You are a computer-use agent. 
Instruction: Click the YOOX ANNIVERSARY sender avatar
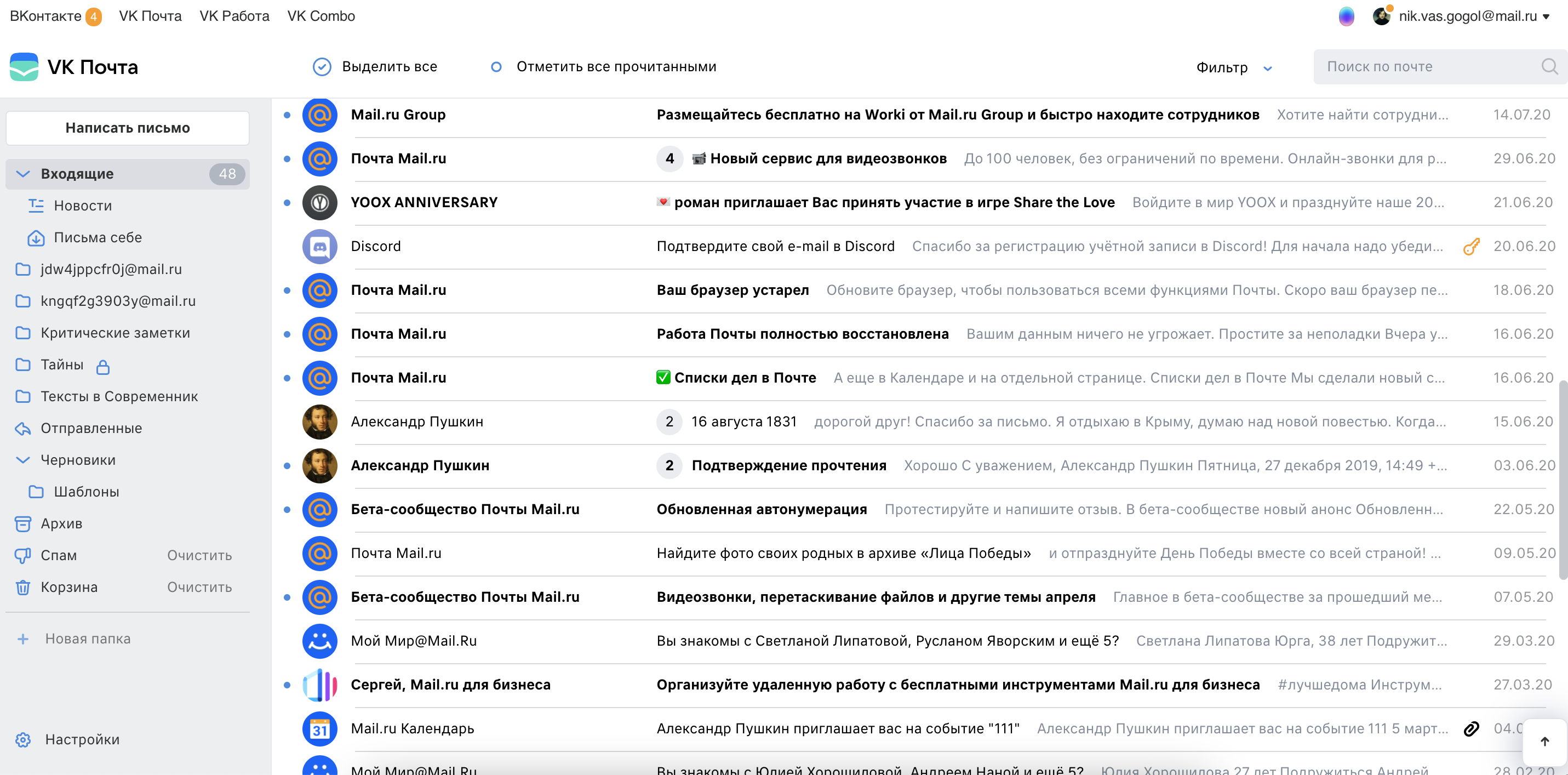tap(319, 203)
